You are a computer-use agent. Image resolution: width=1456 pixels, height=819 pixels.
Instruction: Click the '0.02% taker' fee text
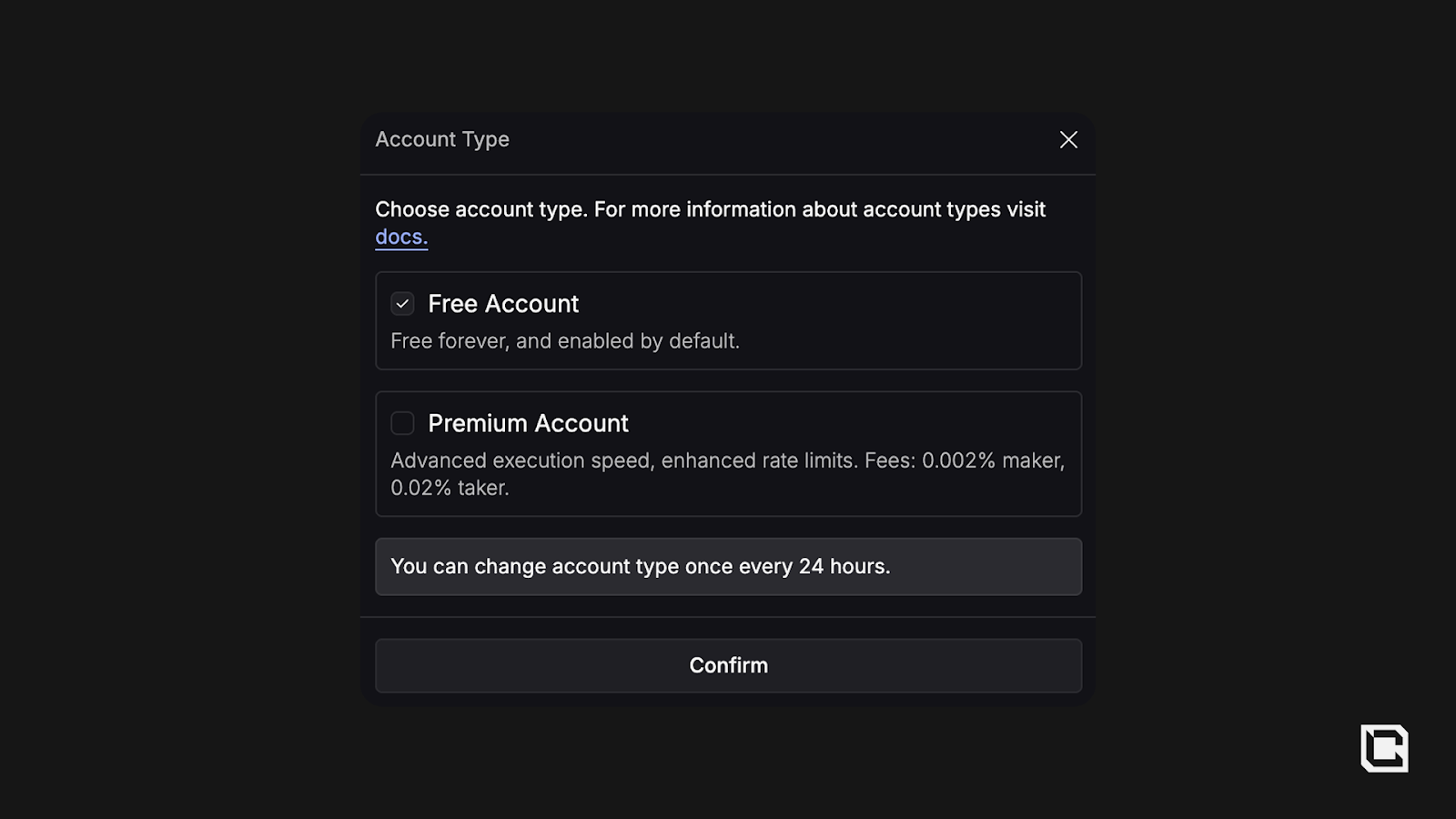click(450, 488)
